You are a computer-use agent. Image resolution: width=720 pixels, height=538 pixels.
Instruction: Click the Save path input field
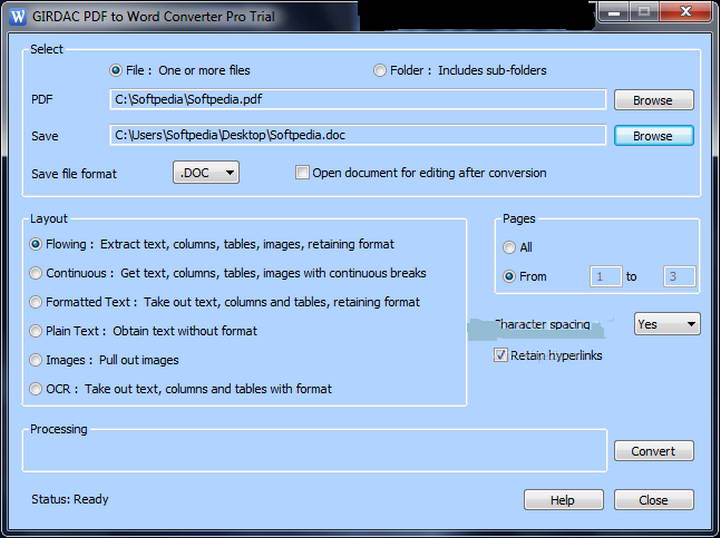coord(358,135)
